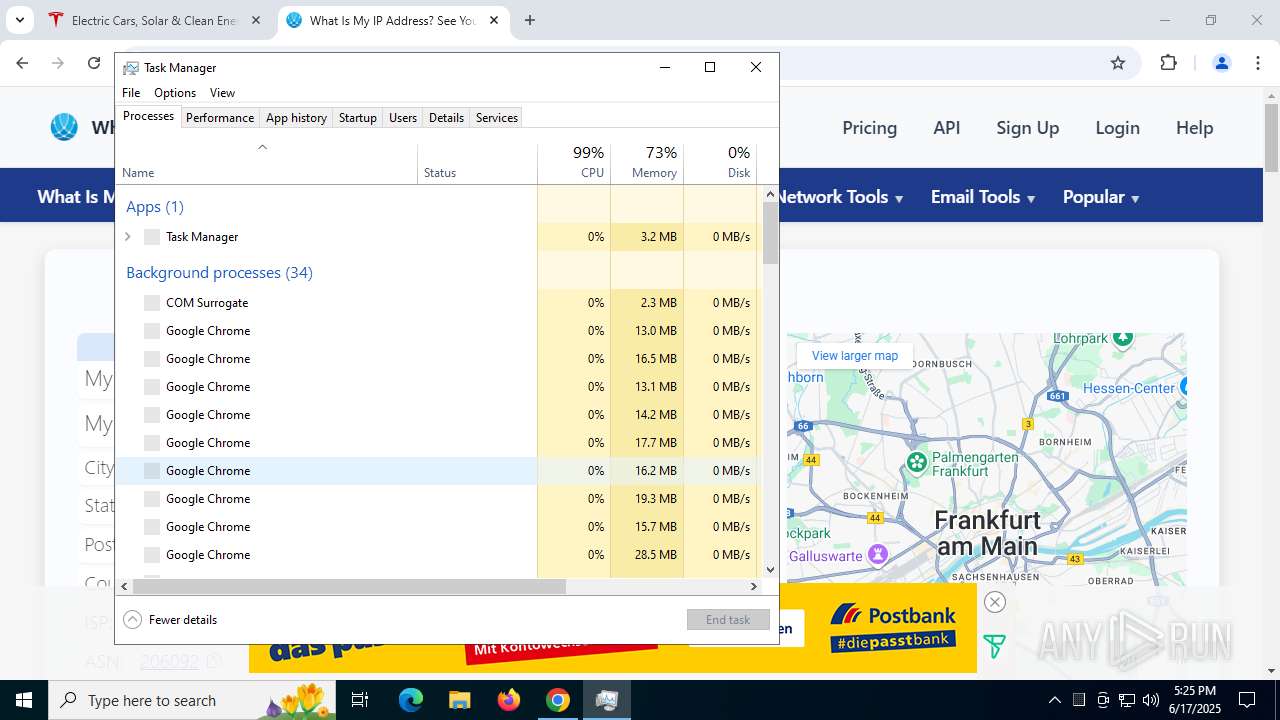Image resolution: width=1280 pixels, height=720 pixels.
Task: Open the API link in site header
Action: [947, 128]
